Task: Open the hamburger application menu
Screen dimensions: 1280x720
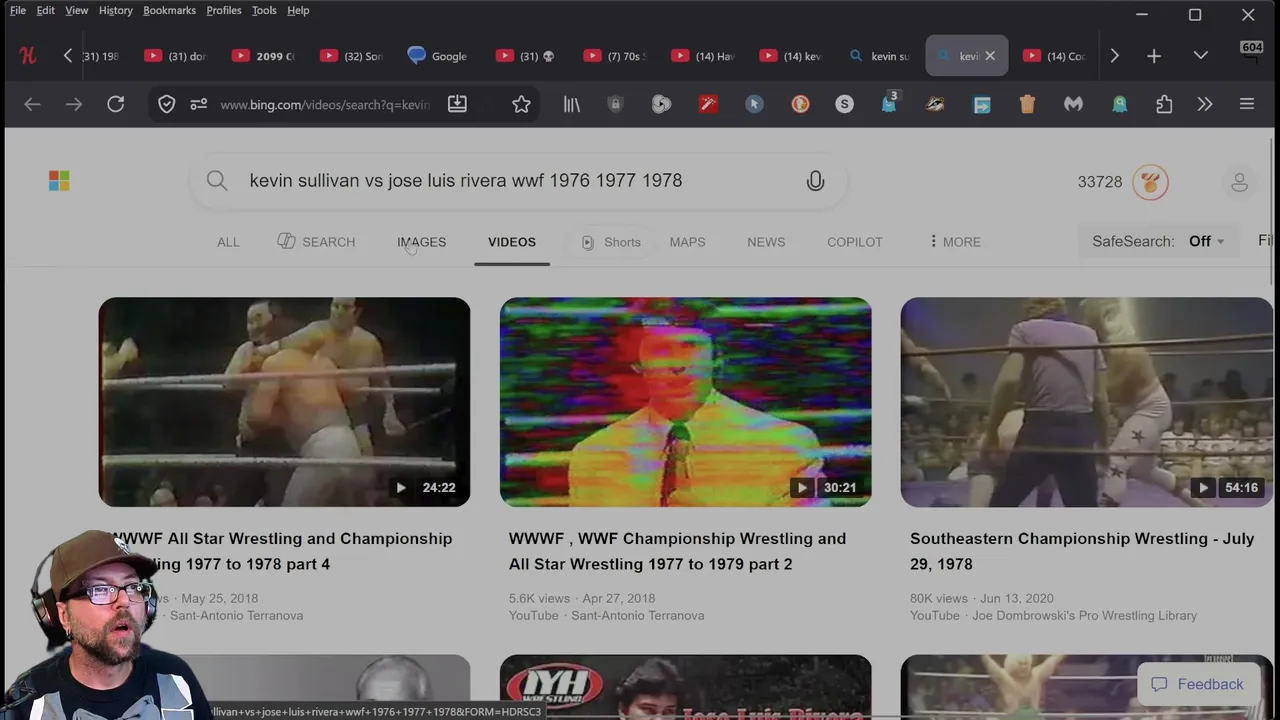Action: click(1247, 104)
